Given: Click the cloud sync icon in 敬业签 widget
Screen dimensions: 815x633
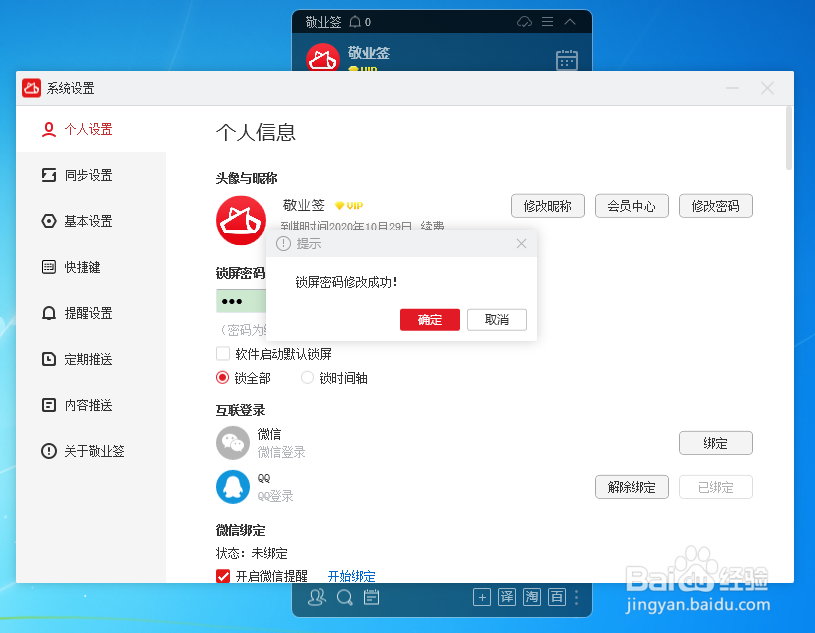Looking at the screenshot, I should click(524, 22).
